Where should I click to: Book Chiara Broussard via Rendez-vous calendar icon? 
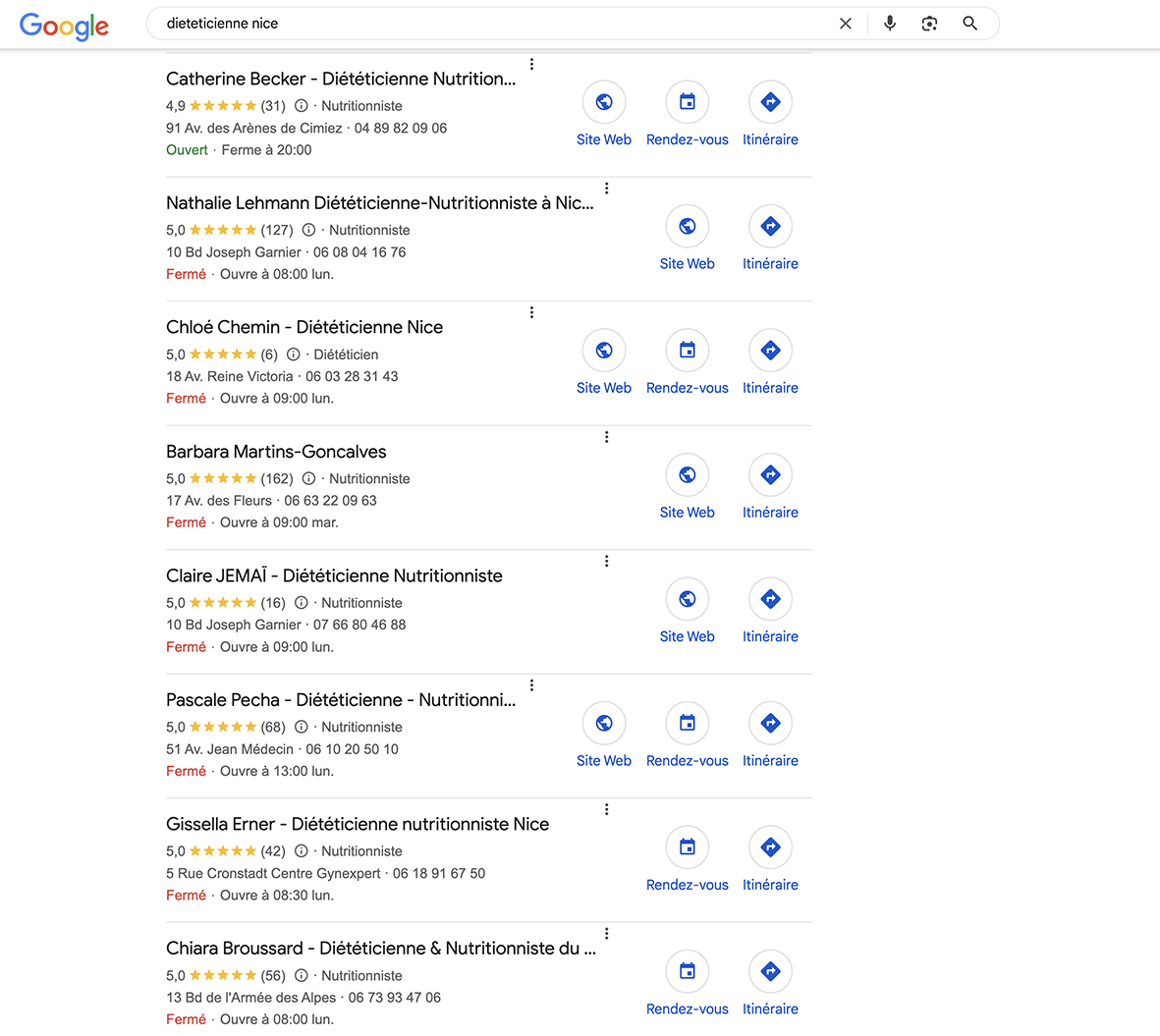pos(688,971)
